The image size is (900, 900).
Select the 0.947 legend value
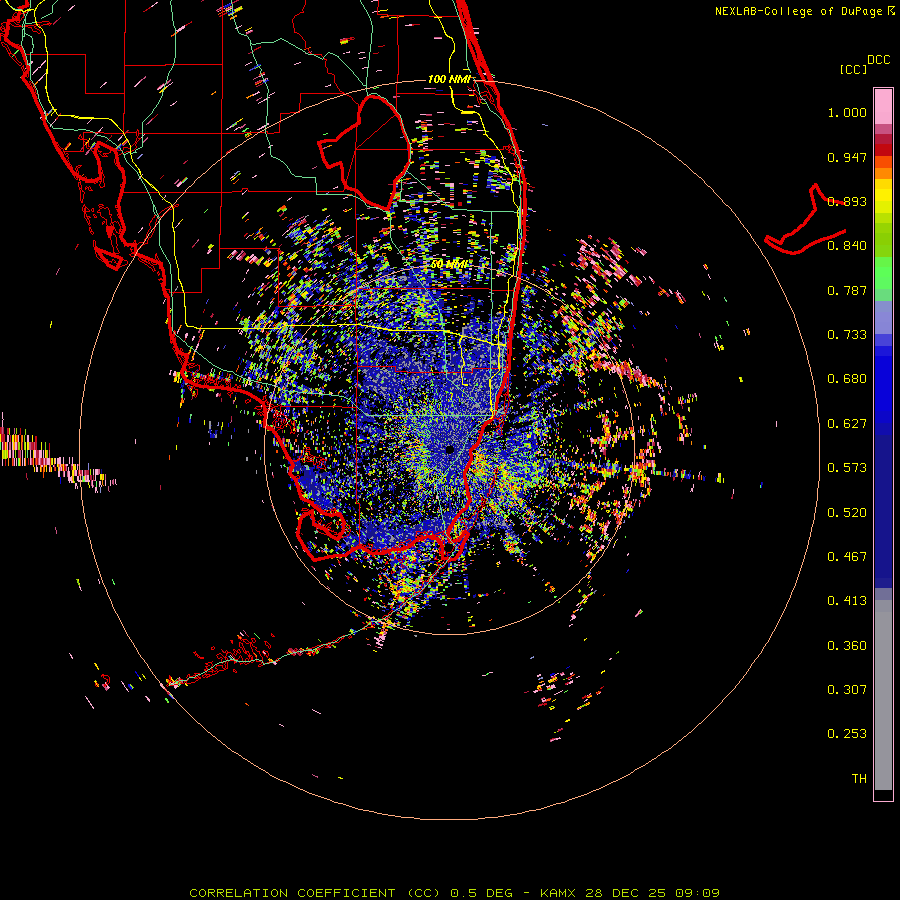pos(847,157)
